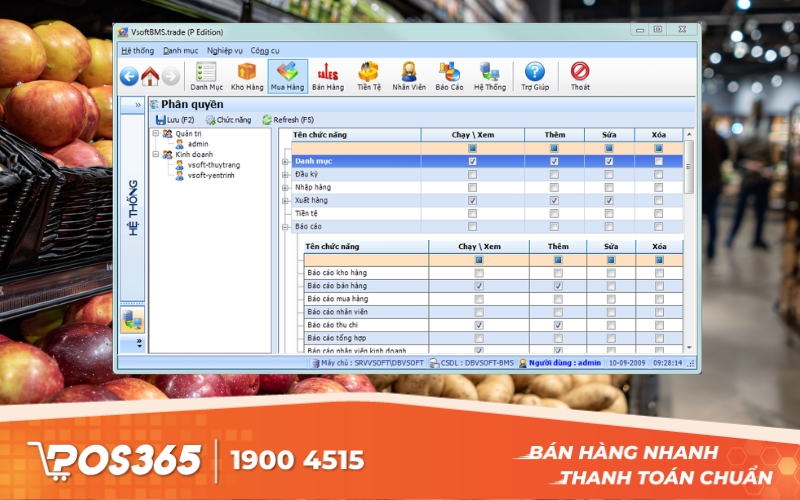Viewport: 800px width, 500px height.
Task: Click the Tên chức năng column header
Action: pyautogui.click(x=356, y=135)
